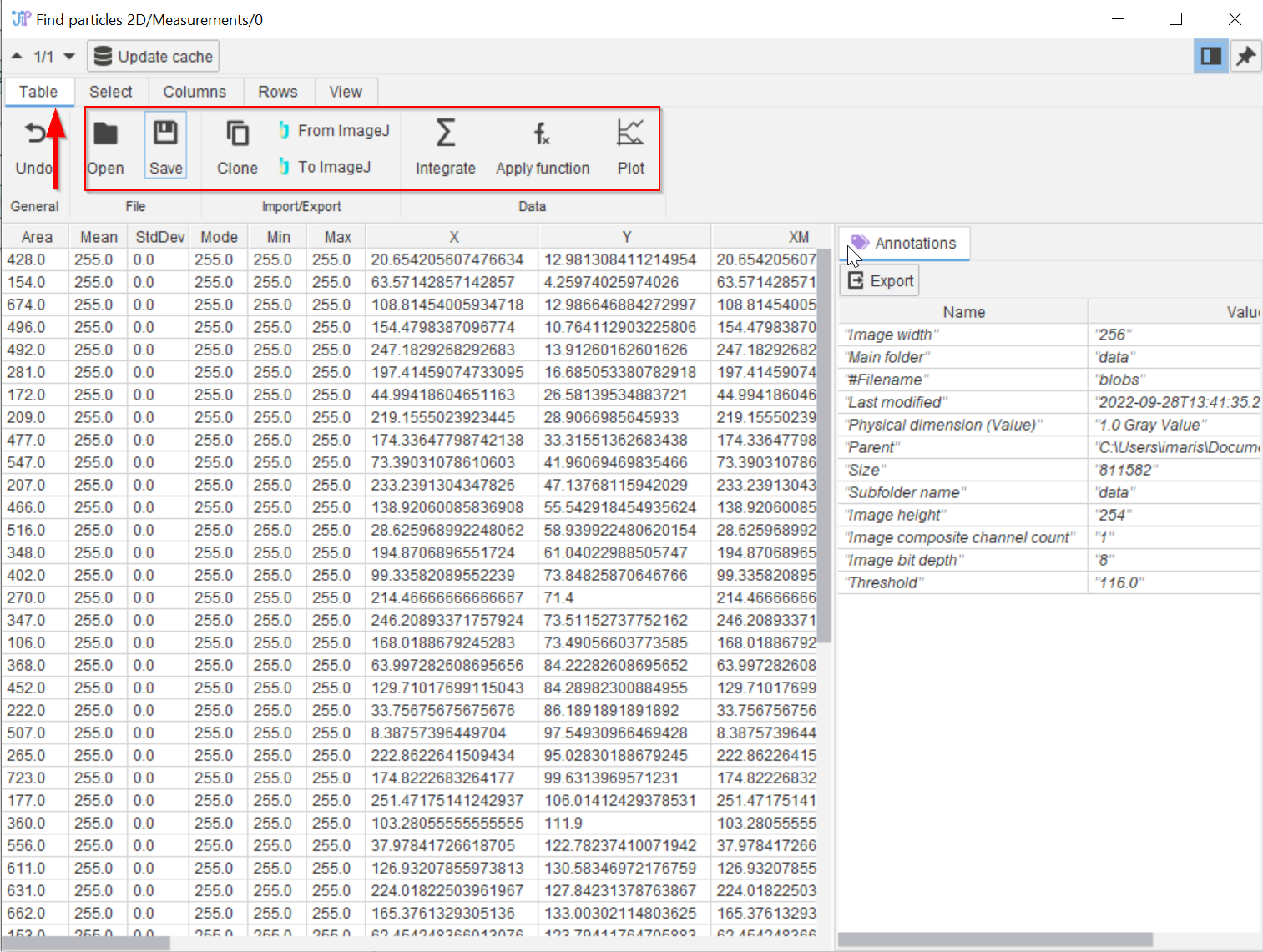Send the table To ImageJ
Image resolution: width=1263 pixels, height=952 pixels.
tap(326, 167)
